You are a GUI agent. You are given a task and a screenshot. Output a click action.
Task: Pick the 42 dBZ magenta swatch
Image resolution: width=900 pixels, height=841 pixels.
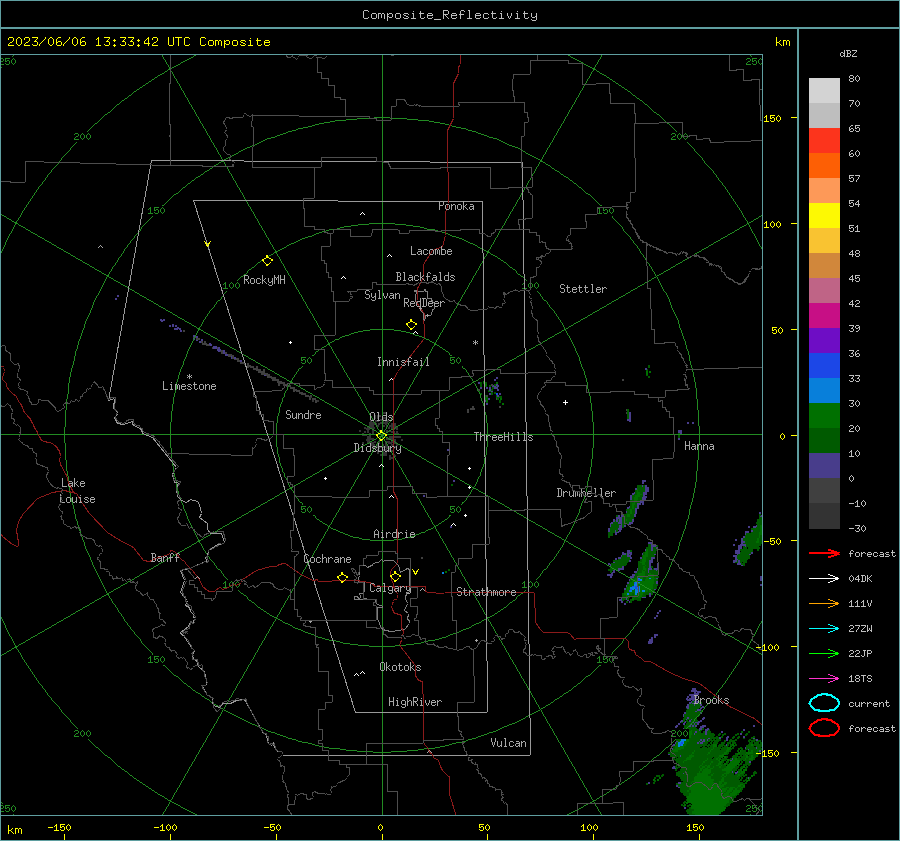coord(824,316)
